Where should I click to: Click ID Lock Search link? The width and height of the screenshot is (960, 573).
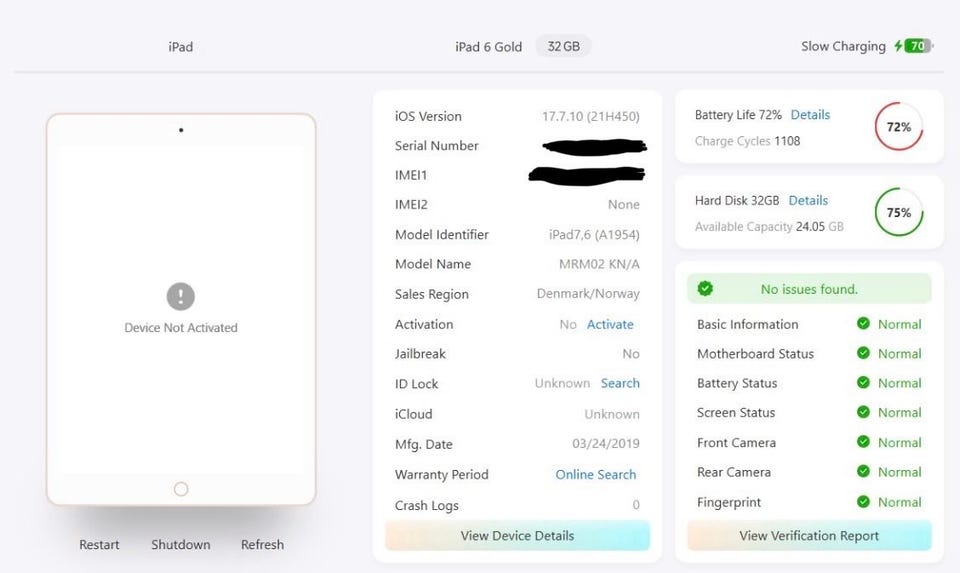[x=620, y=383]
